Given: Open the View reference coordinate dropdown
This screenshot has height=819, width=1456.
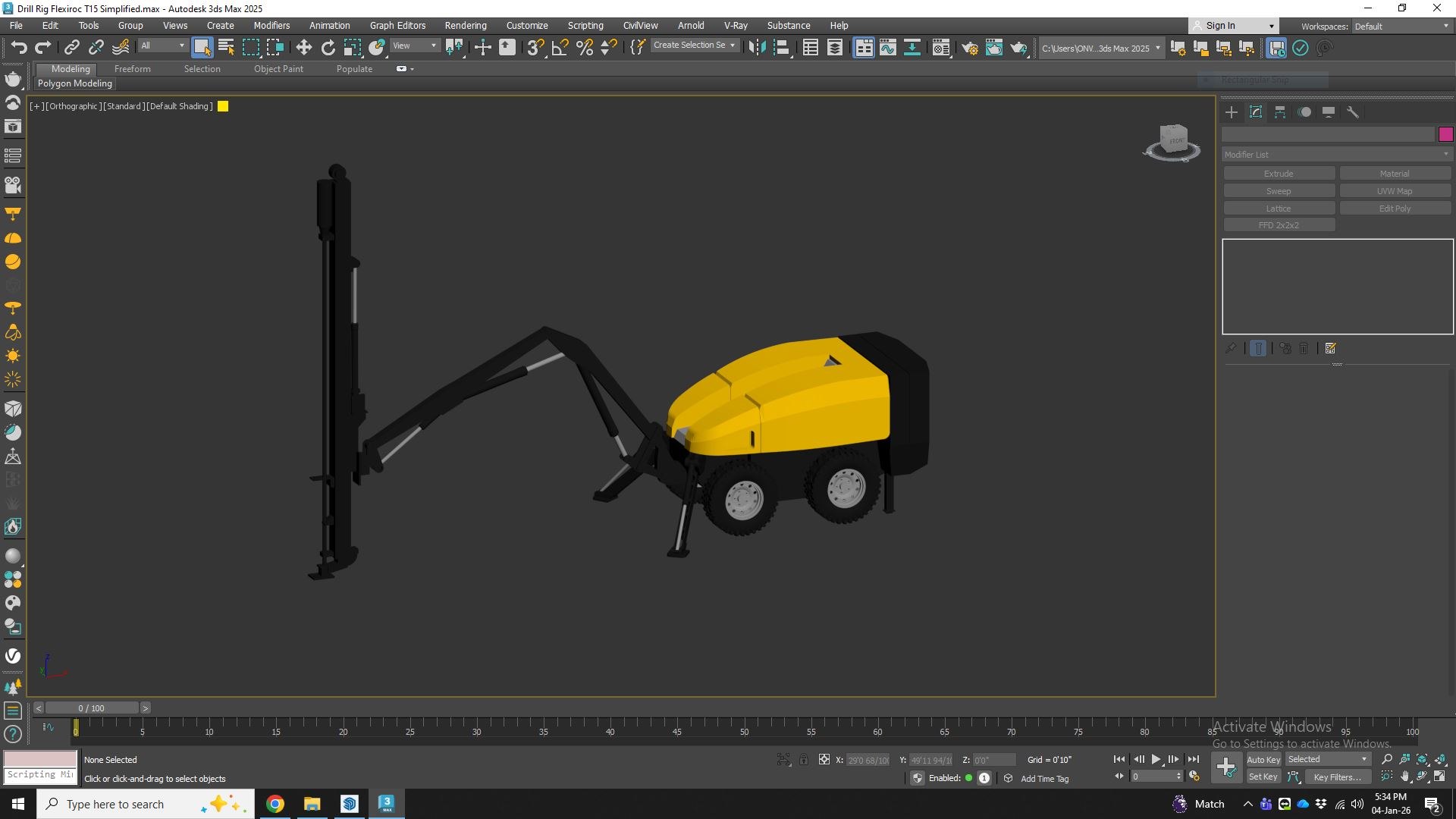Looking at the screenshot, I should [x=414, y=46].
